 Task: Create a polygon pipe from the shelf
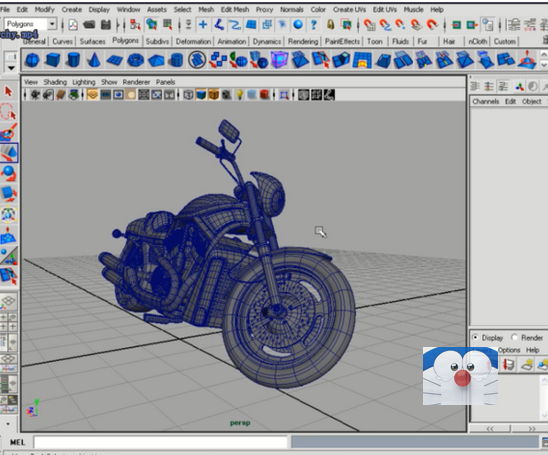176,60
